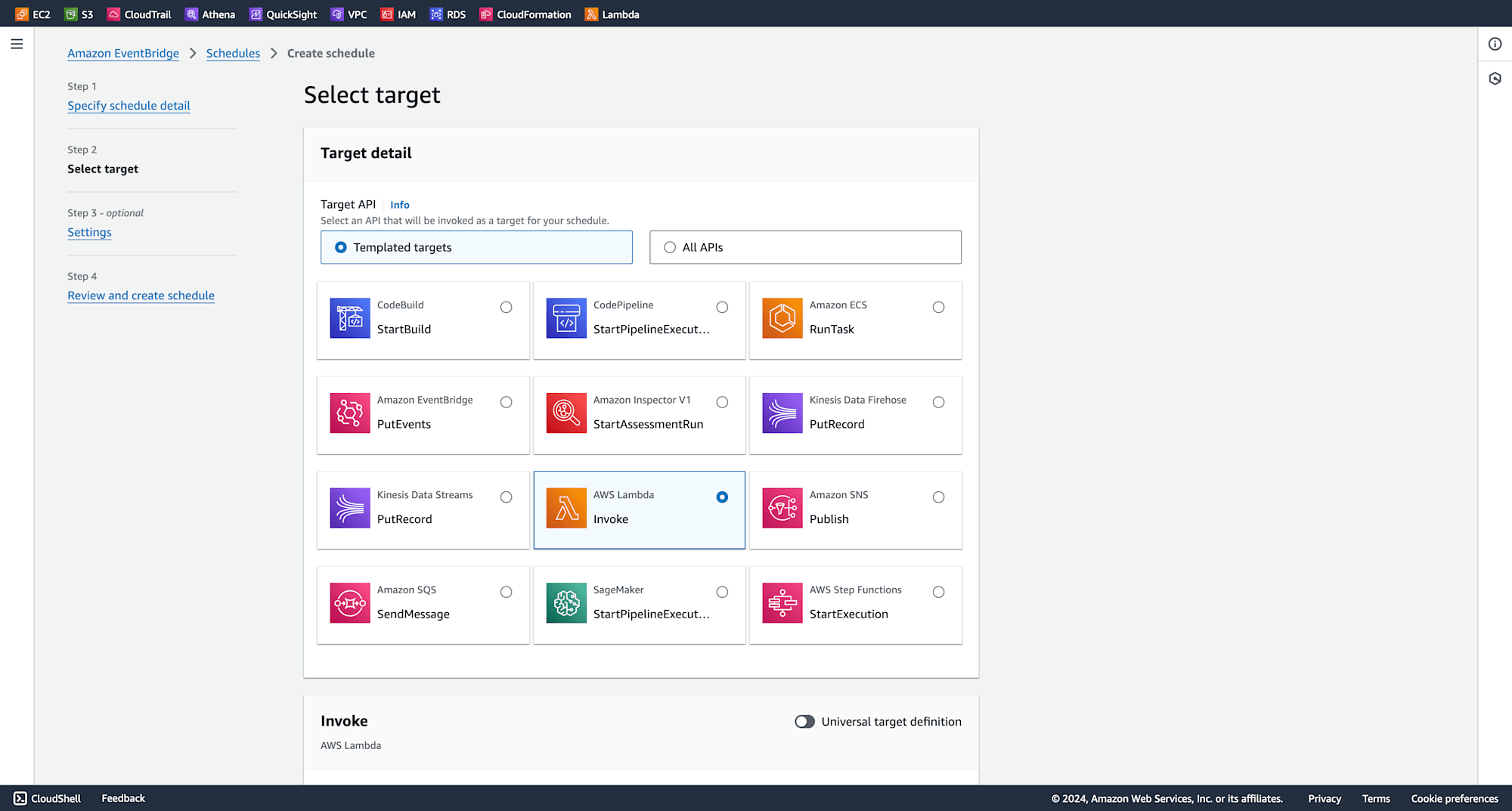Open Review and create schedule step
The image size is (1512, 811).
141,296
